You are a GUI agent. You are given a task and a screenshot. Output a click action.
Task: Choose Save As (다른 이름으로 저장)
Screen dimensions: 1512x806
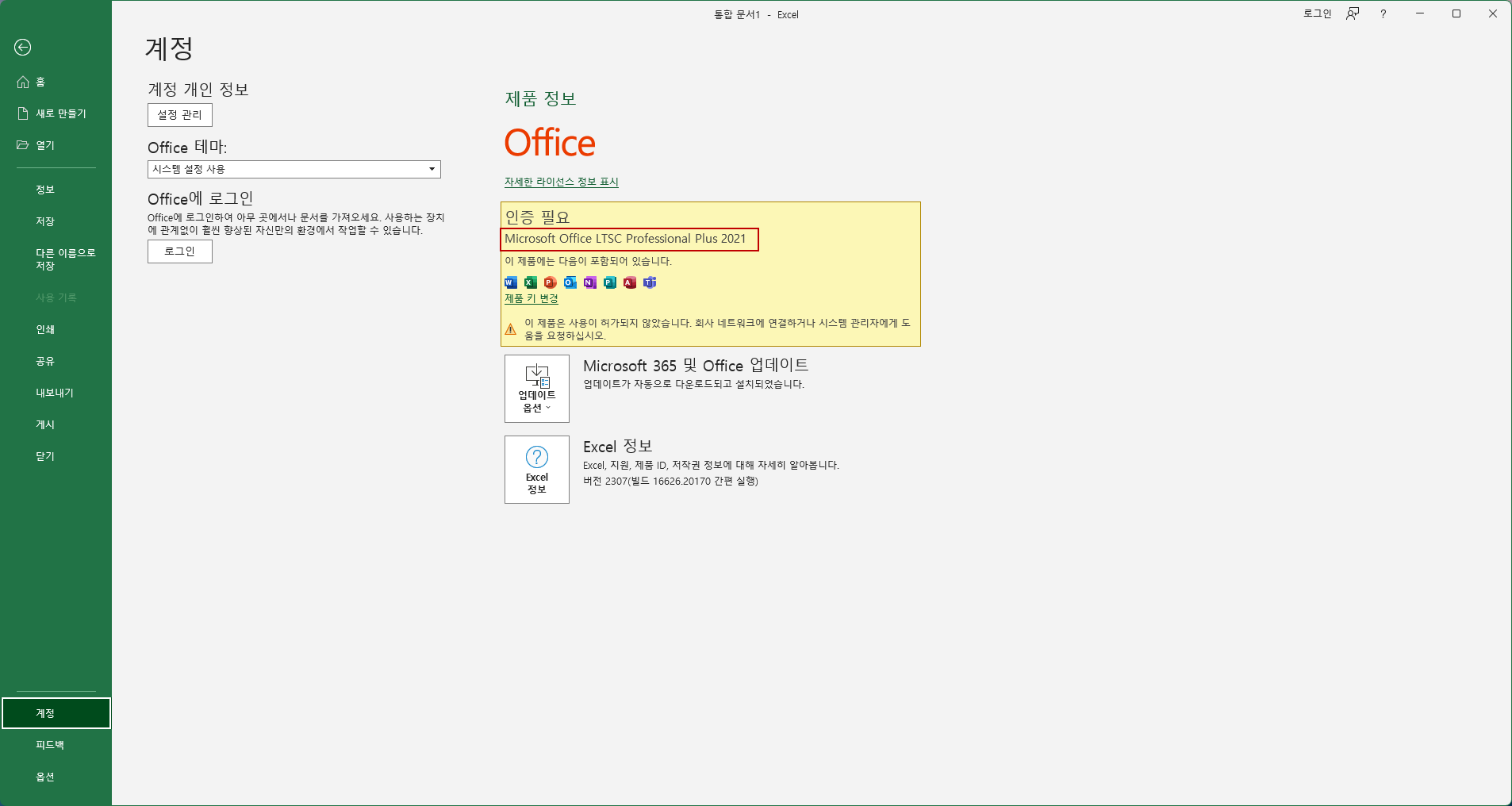[x=65, y=259]
